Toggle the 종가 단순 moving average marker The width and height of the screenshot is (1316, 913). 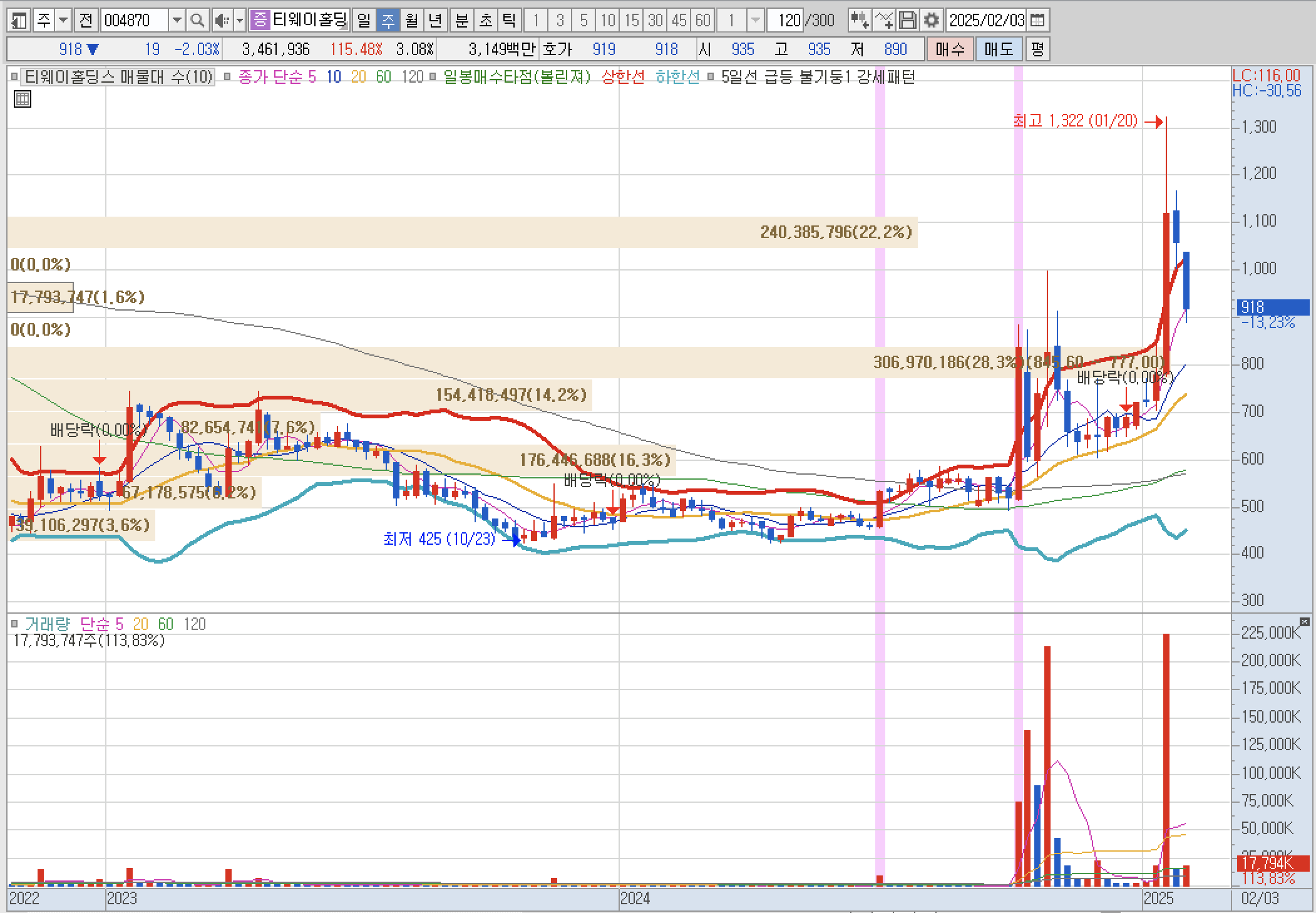click(x=227, y=77)
